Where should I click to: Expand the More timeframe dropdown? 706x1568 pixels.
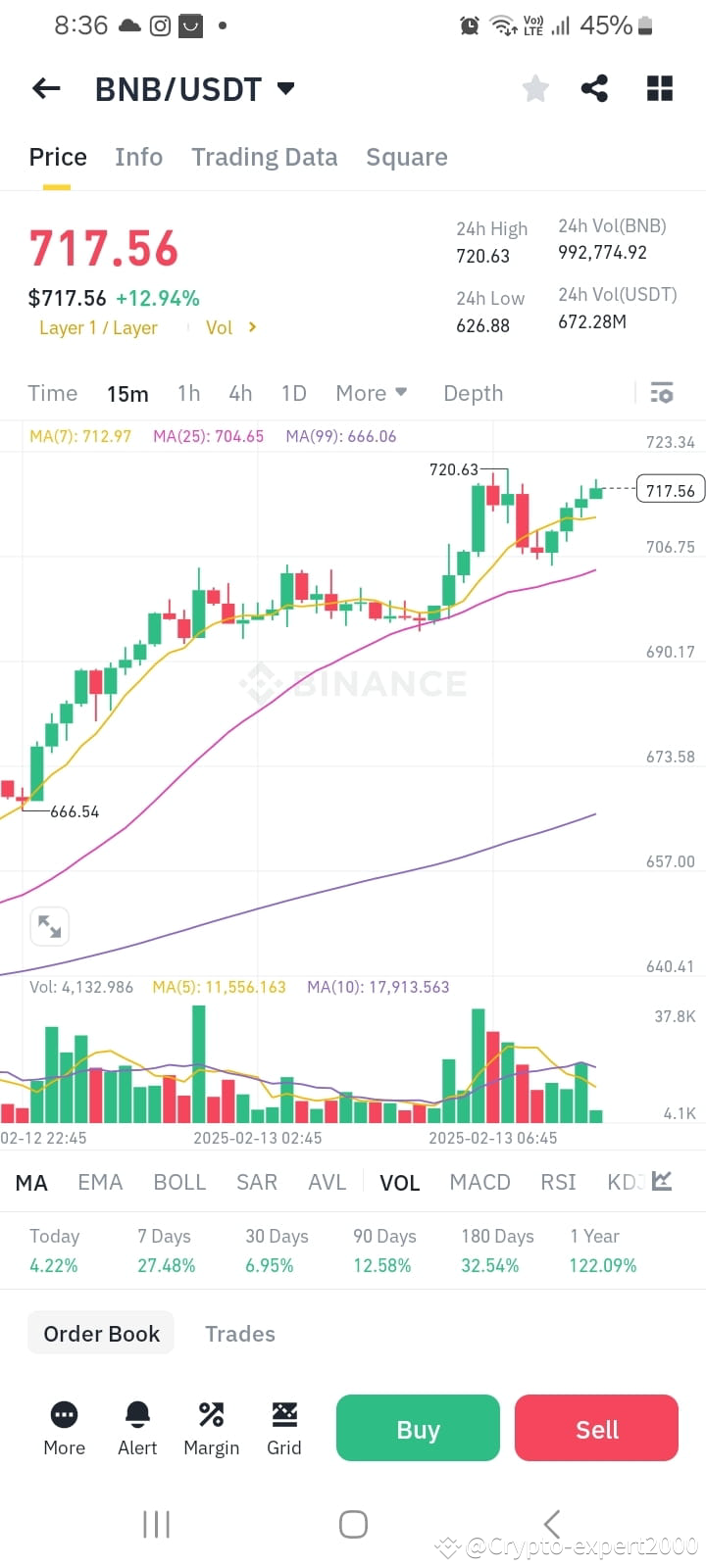coord(372,393)
